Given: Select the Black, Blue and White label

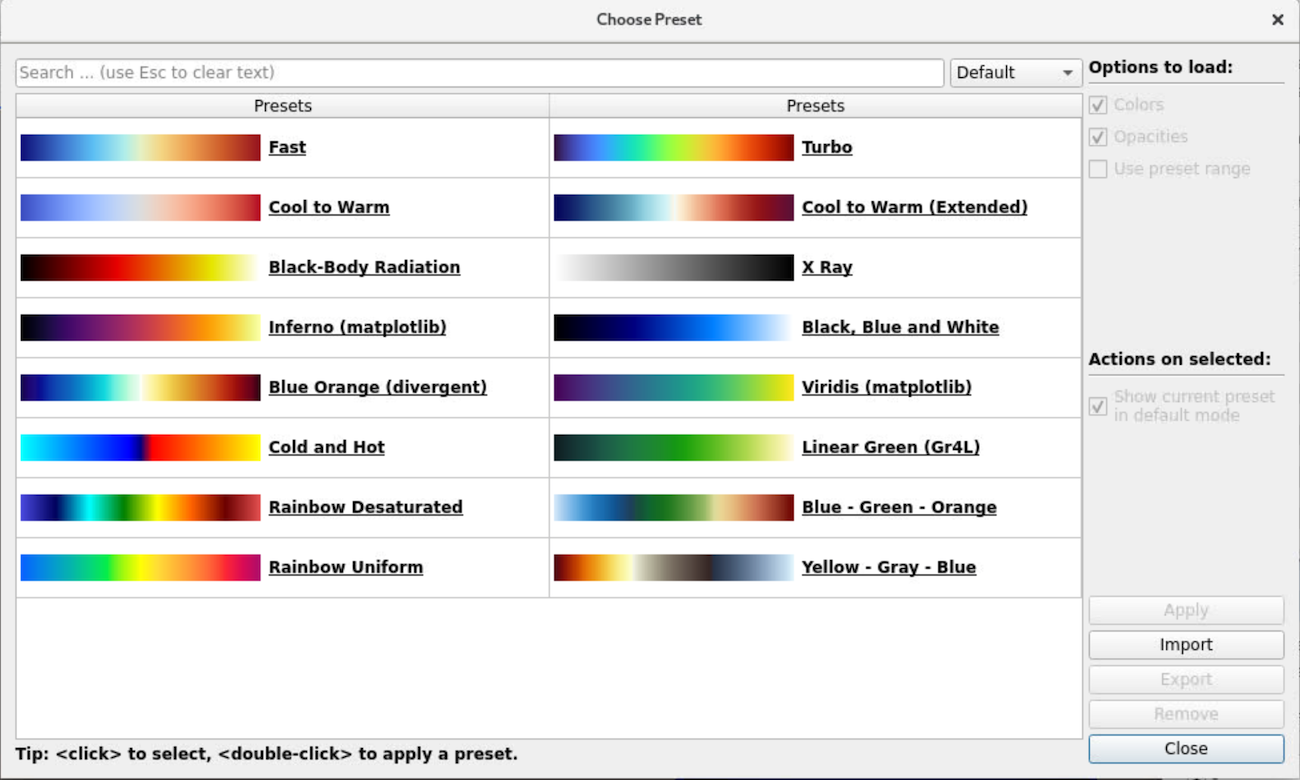Looking at the screenshot, I should 900,327.
